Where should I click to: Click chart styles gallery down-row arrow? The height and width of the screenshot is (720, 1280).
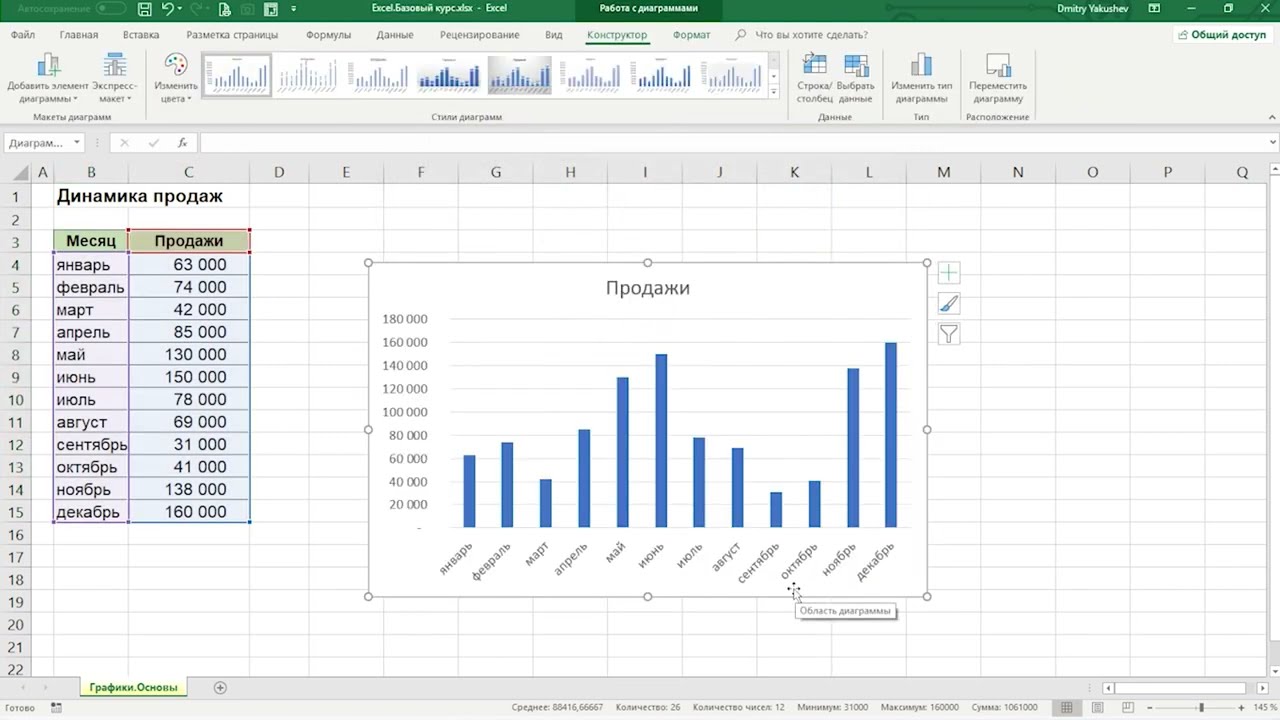pos(774,75)
